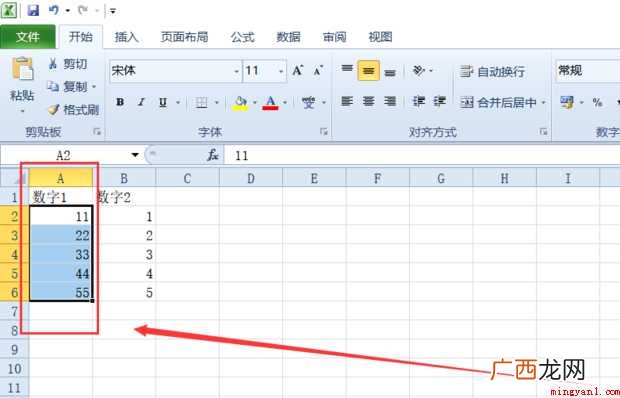This screenshot has width=620, height=398.
Task: Toggle middle vertical alignment
Action: pyautogui.click(x=369, y=70)
